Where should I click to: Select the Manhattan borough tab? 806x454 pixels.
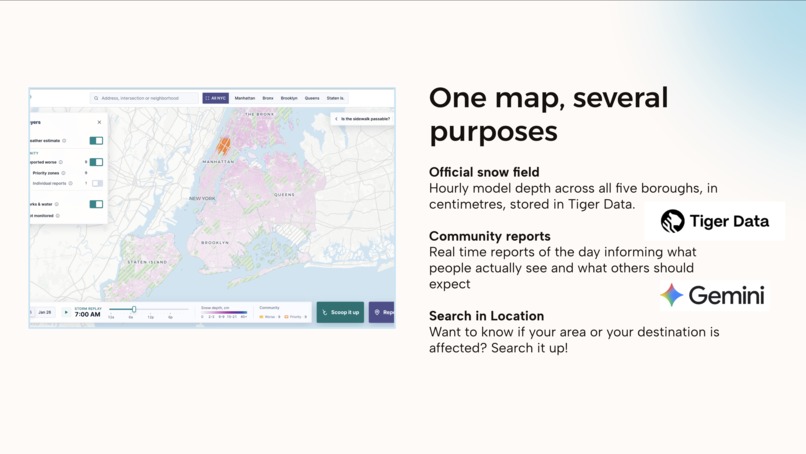[245, 98]
